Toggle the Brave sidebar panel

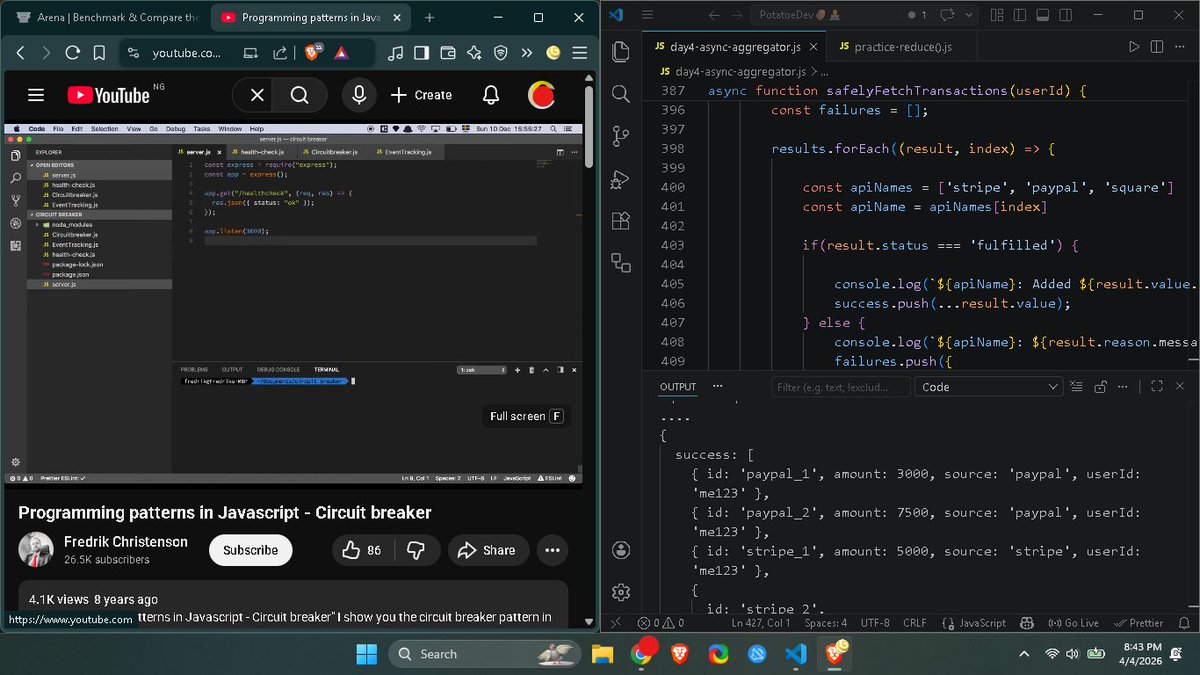click(421, 53)
